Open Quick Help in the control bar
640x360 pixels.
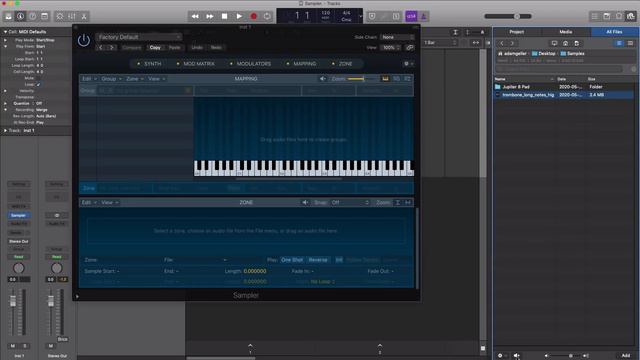32,16
